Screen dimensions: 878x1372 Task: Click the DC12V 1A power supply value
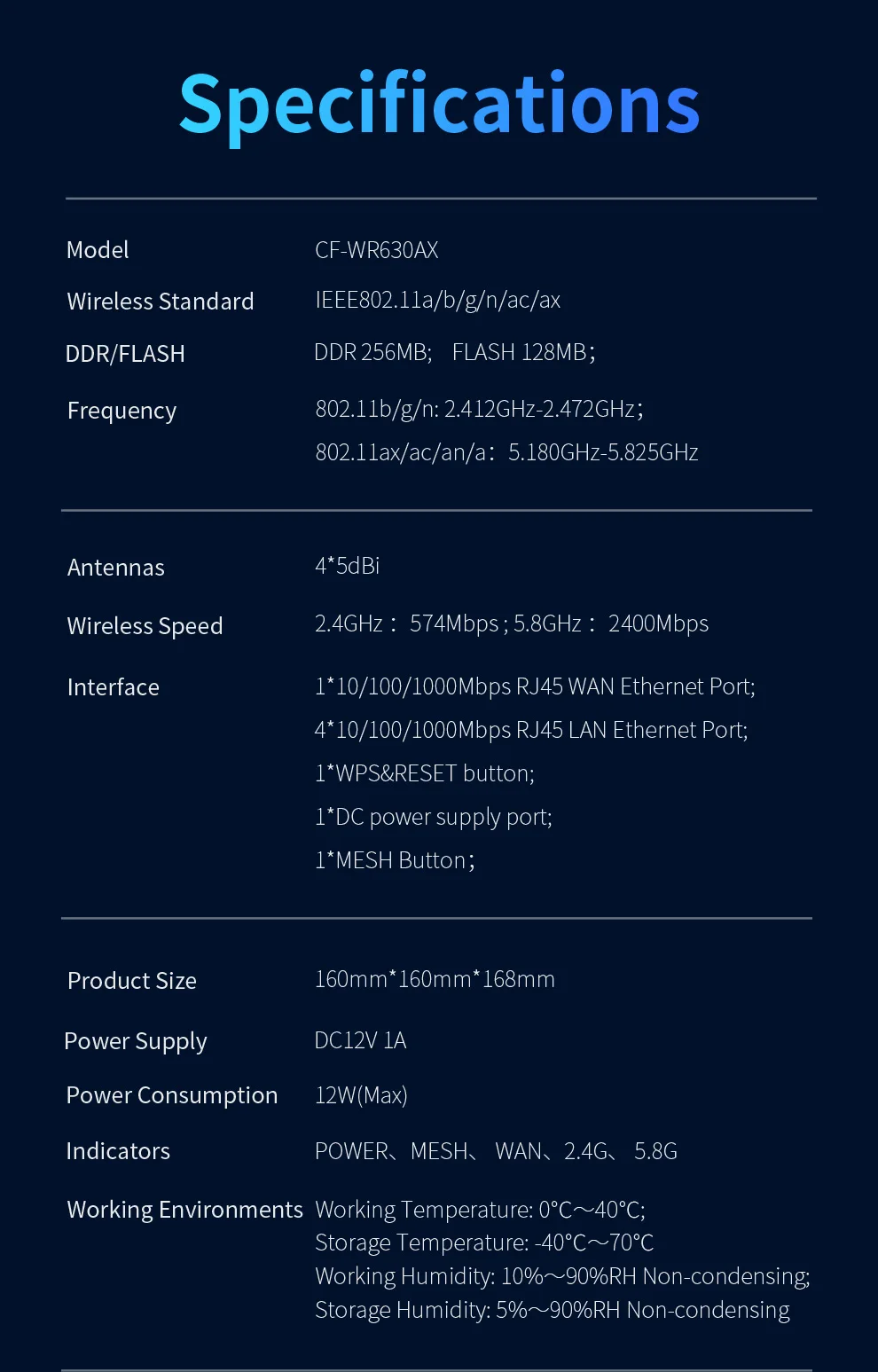pyautogui.click(x=361, y=1040)
